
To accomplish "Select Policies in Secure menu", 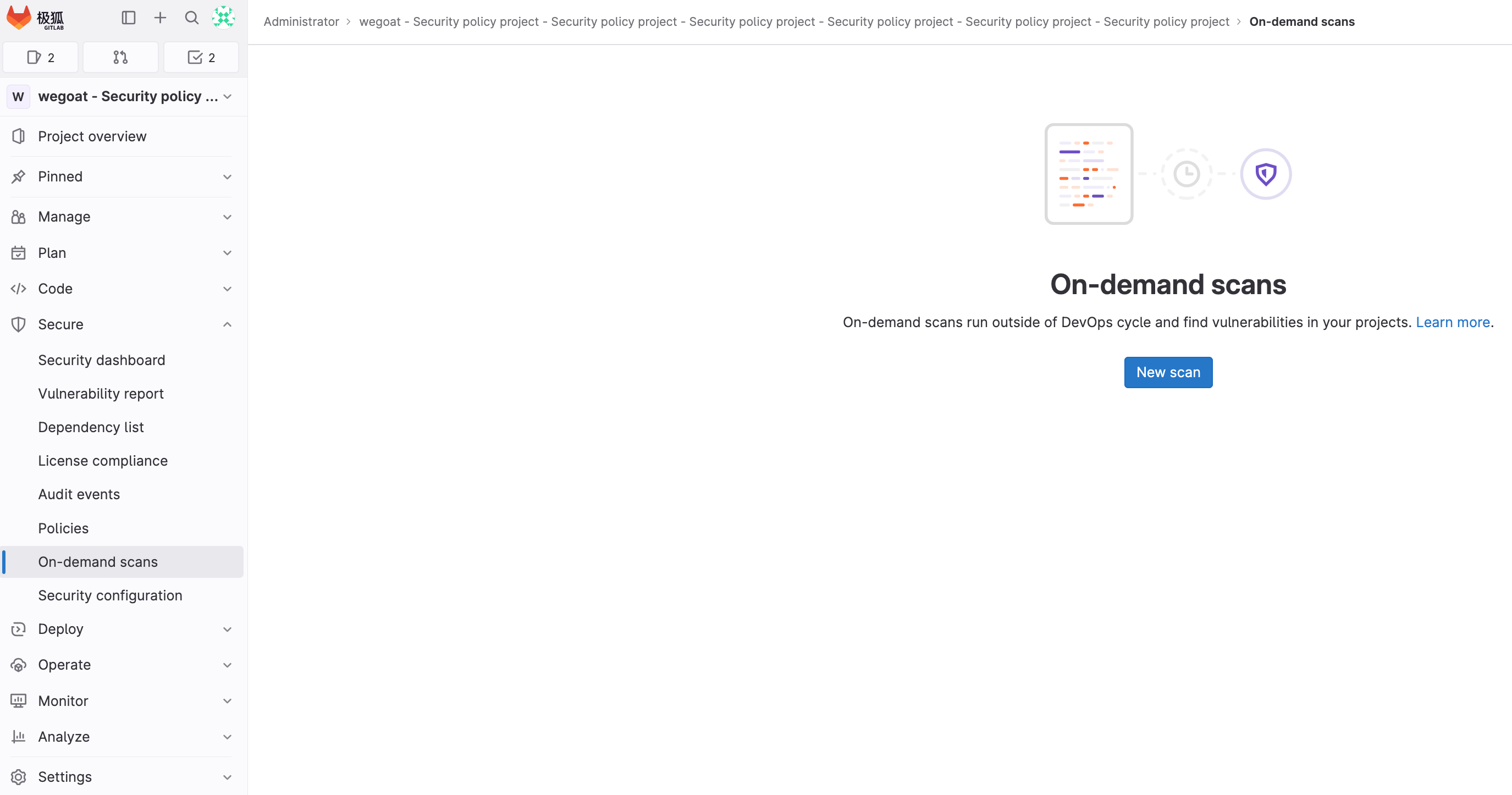I will coord(63,528).
